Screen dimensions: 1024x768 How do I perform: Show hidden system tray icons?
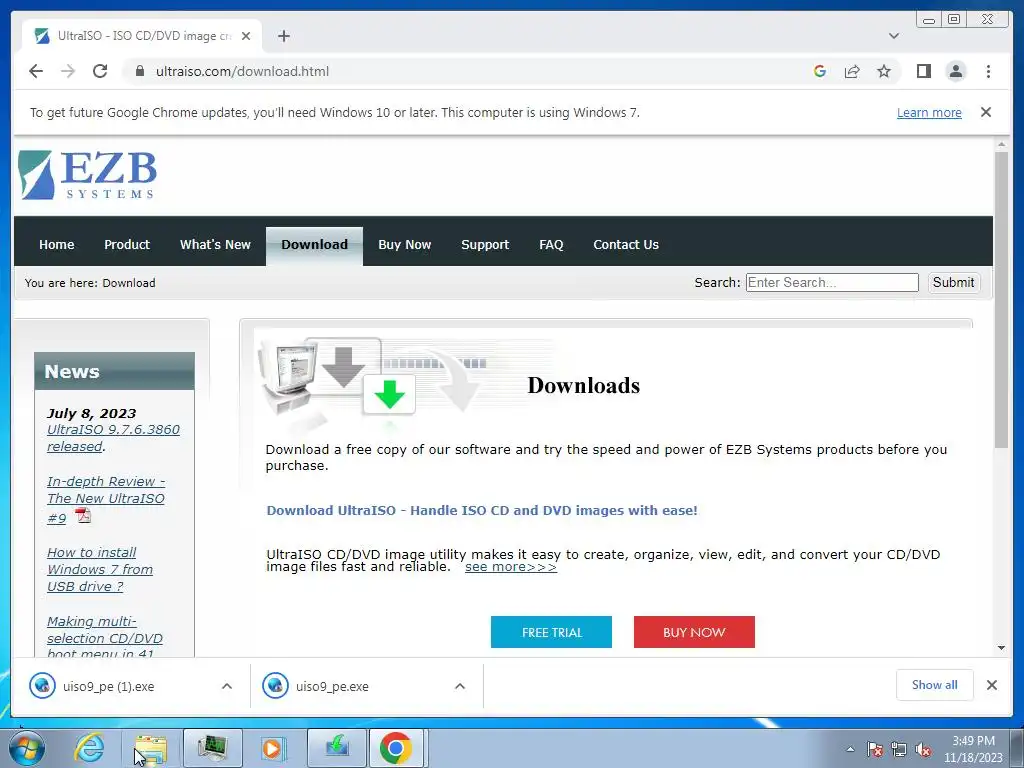point(850,749)
